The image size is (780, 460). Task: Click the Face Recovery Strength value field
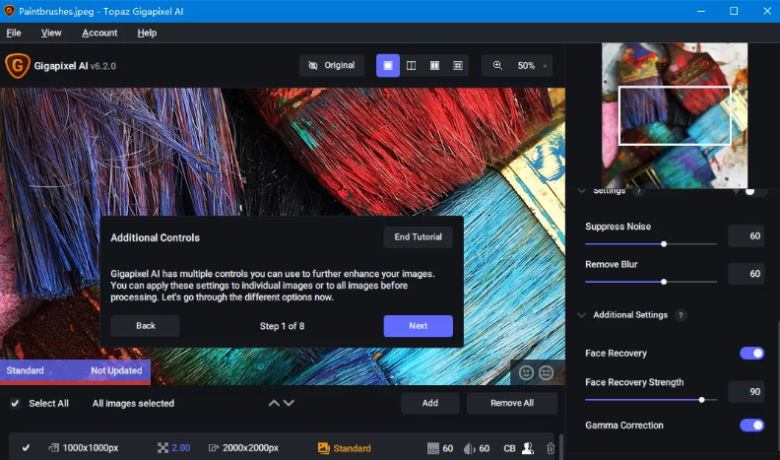tap(746, 391)
